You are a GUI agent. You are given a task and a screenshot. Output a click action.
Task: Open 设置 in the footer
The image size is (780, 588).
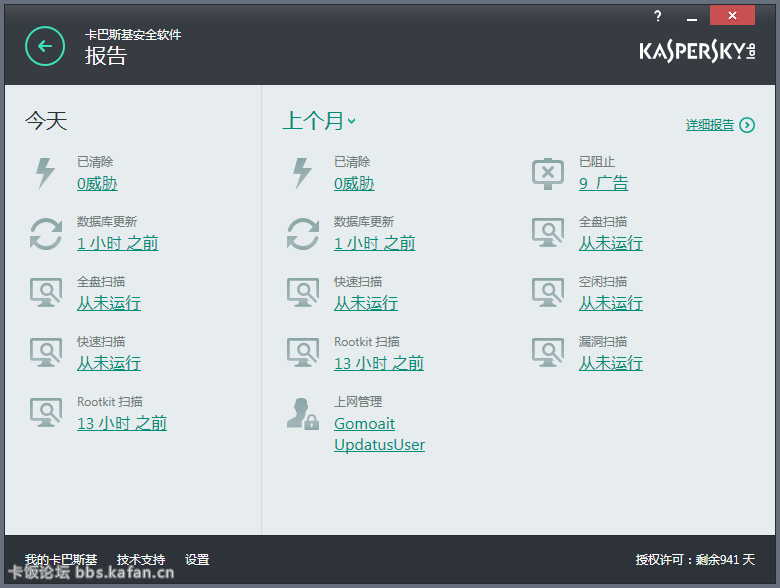point(197,560)
